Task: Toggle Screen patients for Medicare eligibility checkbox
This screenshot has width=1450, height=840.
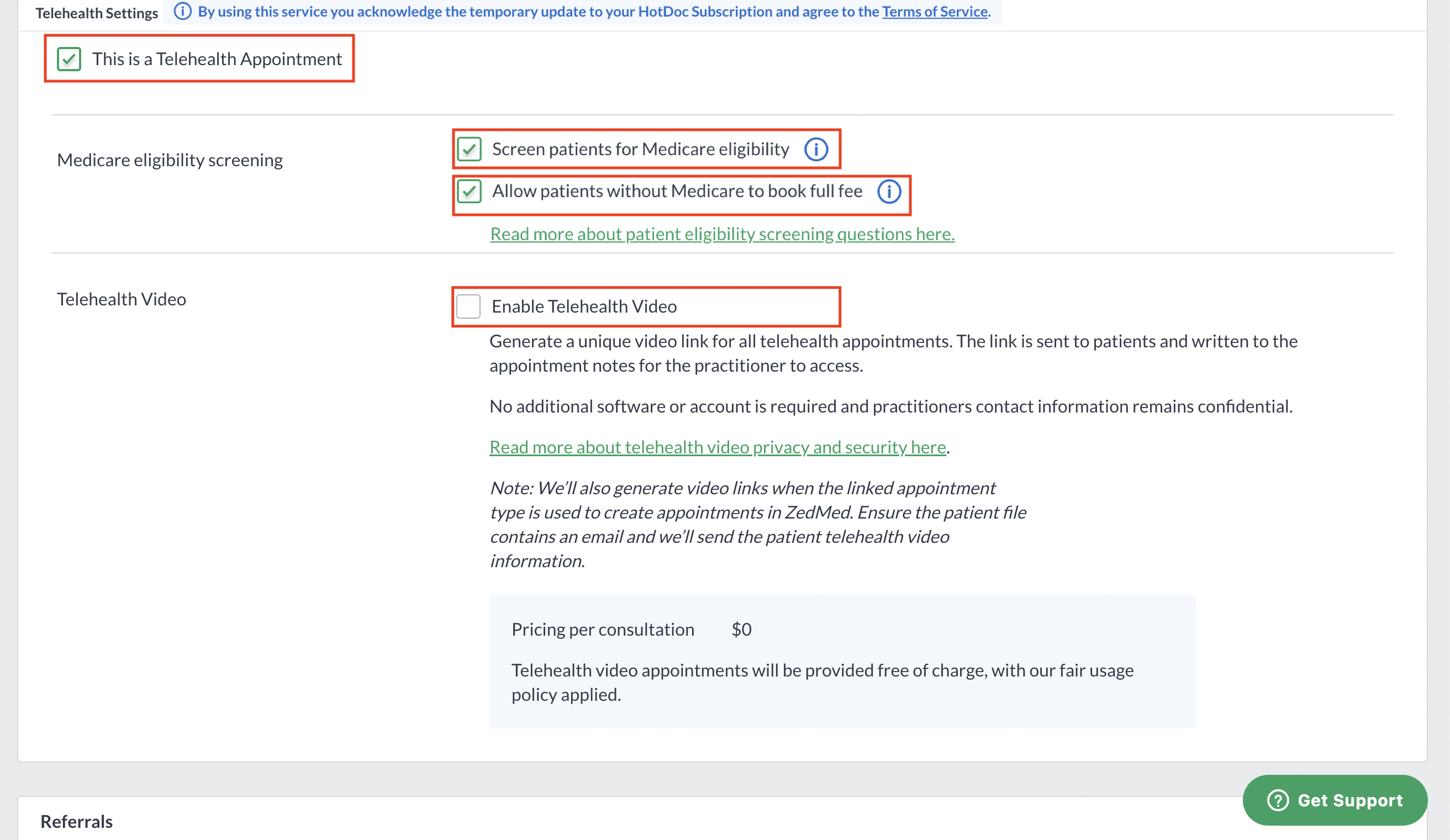Action: point(469,150)
